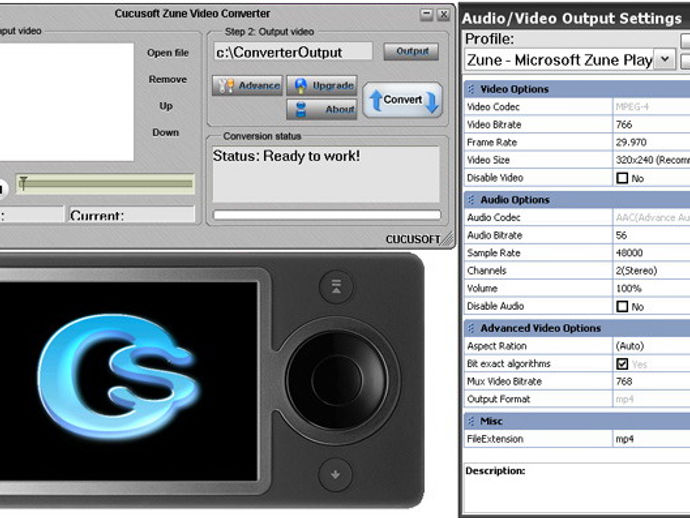Image resolution: width=690 pixels, height=518 pixels.
Task: Click the conversion progress bar
Action: point(327,215)
